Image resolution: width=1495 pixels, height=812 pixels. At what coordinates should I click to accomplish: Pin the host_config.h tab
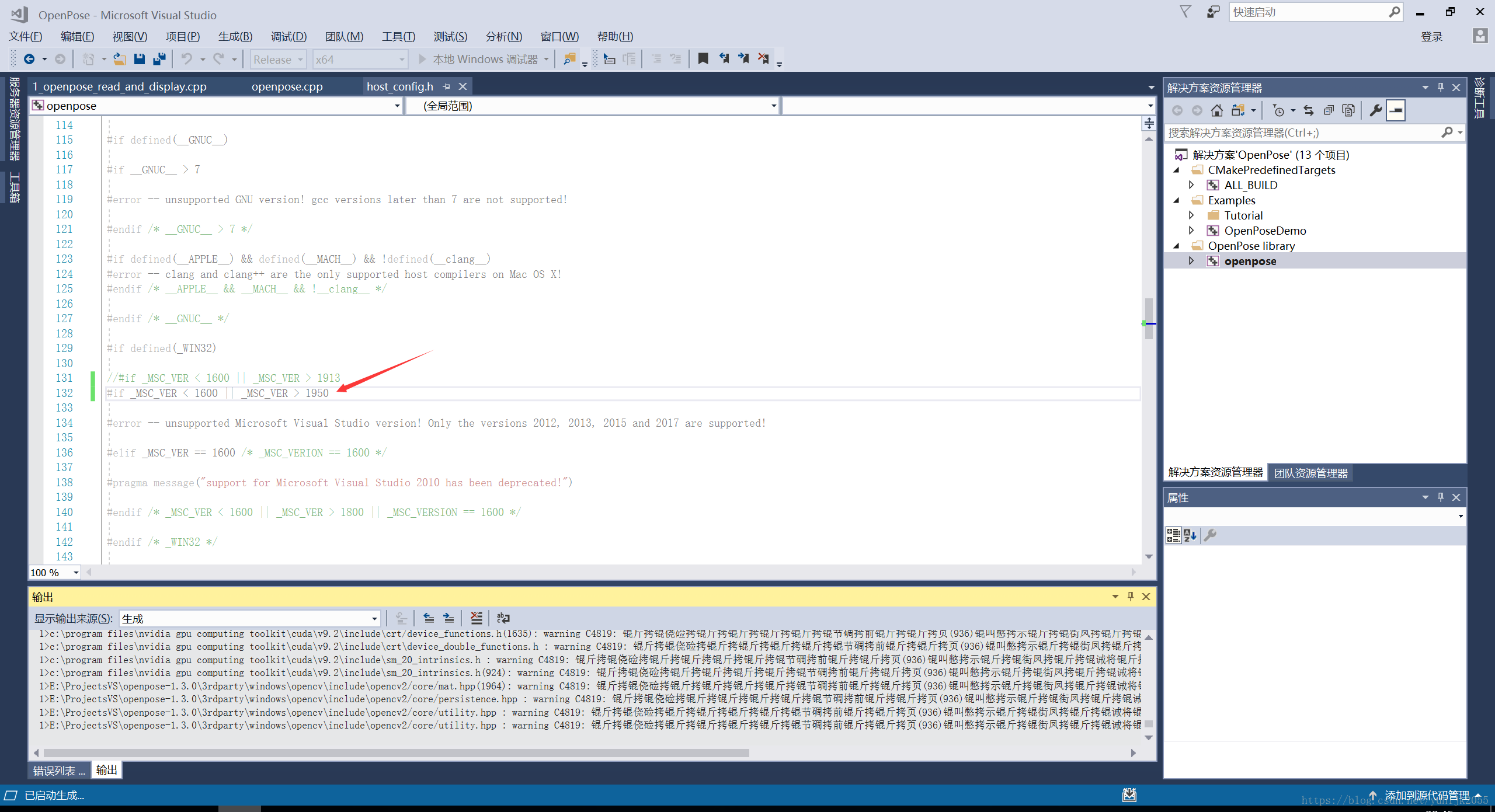[x=447, y=86]
